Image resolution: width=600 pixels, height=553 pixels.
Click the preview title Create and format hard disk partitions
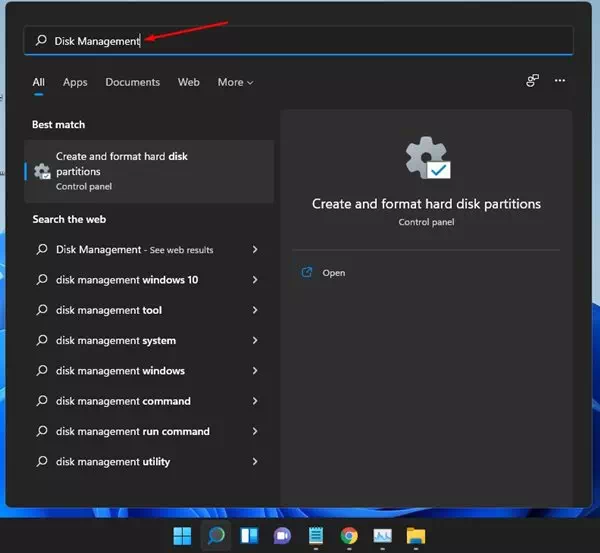(426, 204)
